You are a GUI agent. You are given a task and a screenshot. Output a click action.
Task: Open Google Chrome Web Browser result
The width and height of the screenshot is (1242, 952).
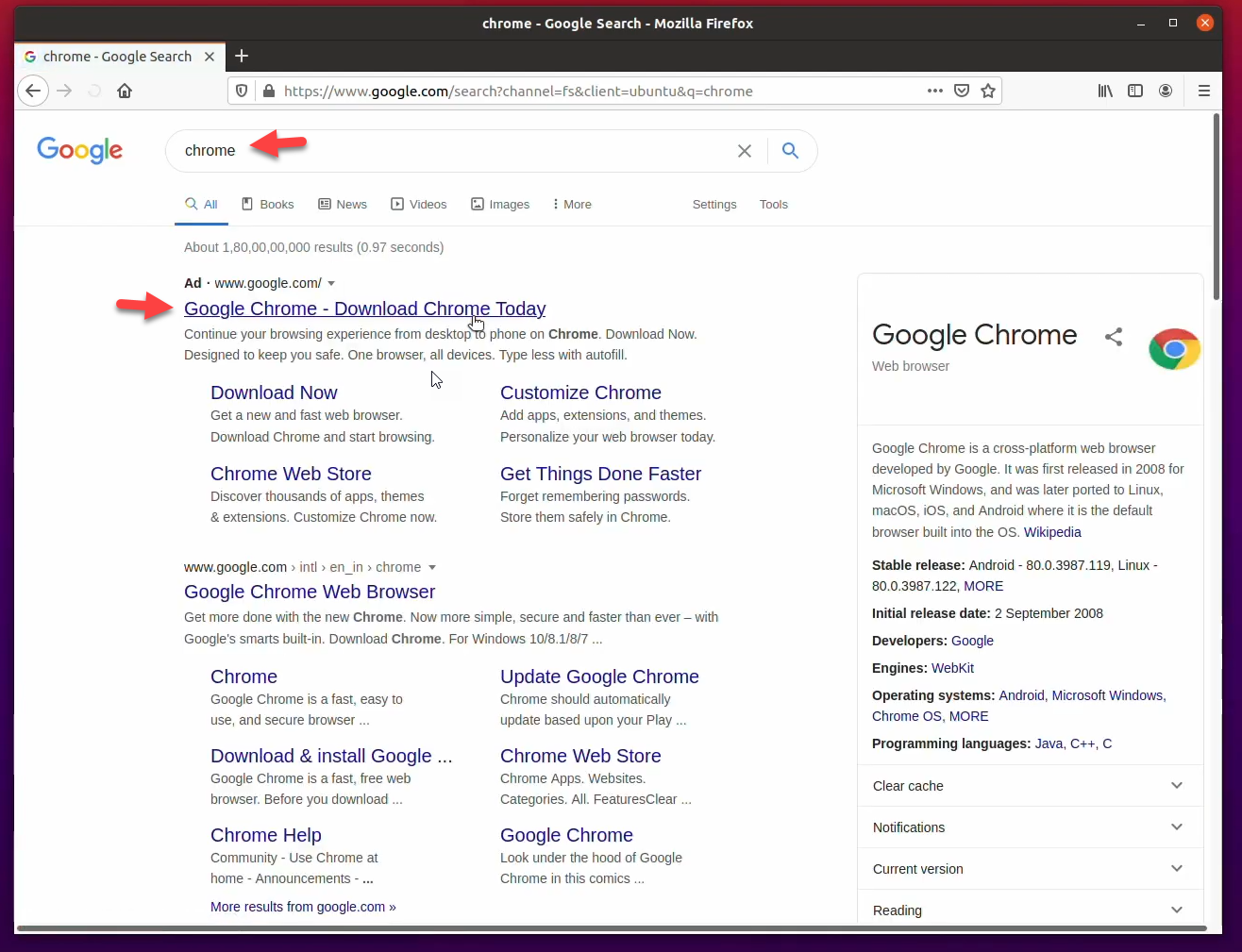tap(310, 592)
